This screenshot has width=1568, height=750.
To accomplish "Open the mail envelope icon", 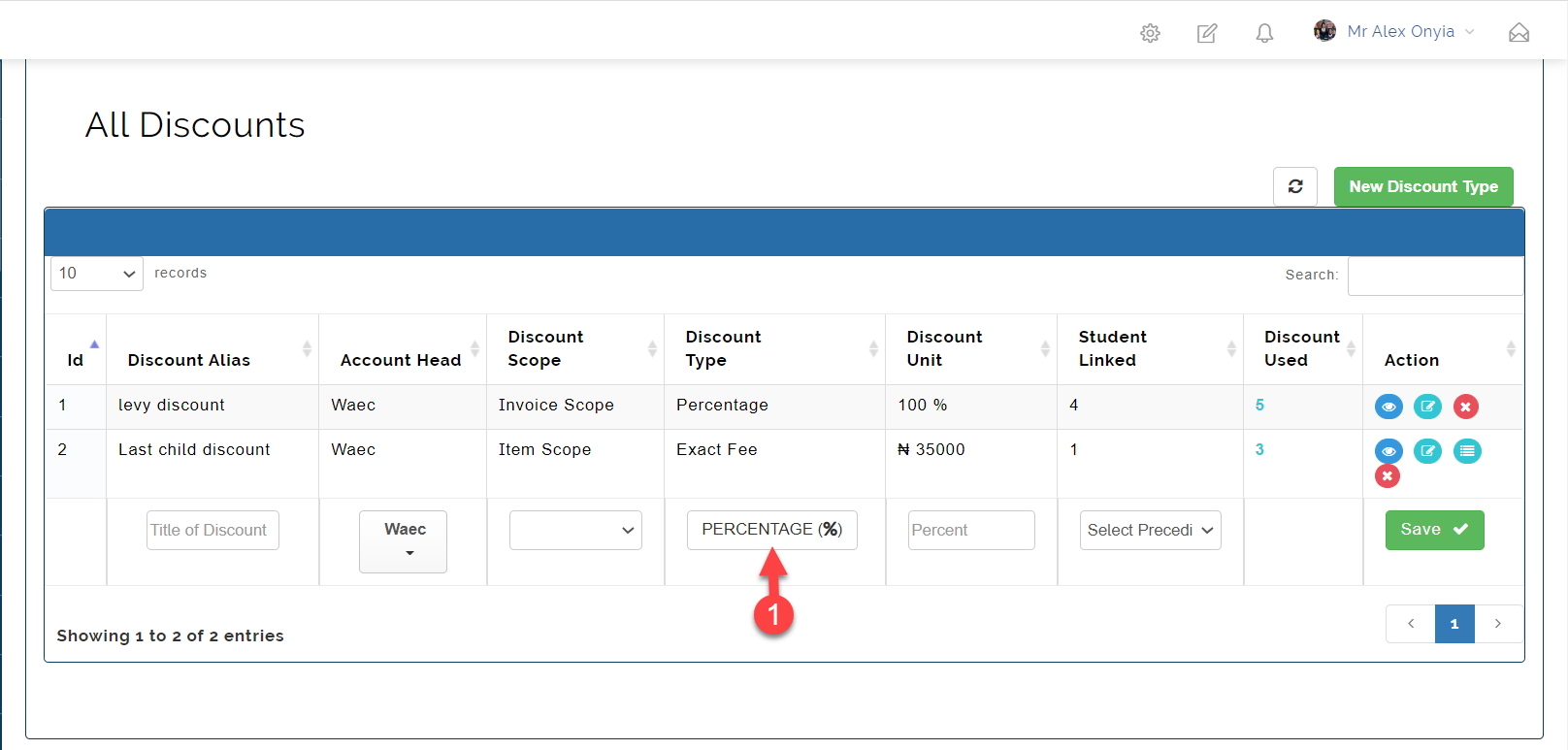I will pos(1519,33).
